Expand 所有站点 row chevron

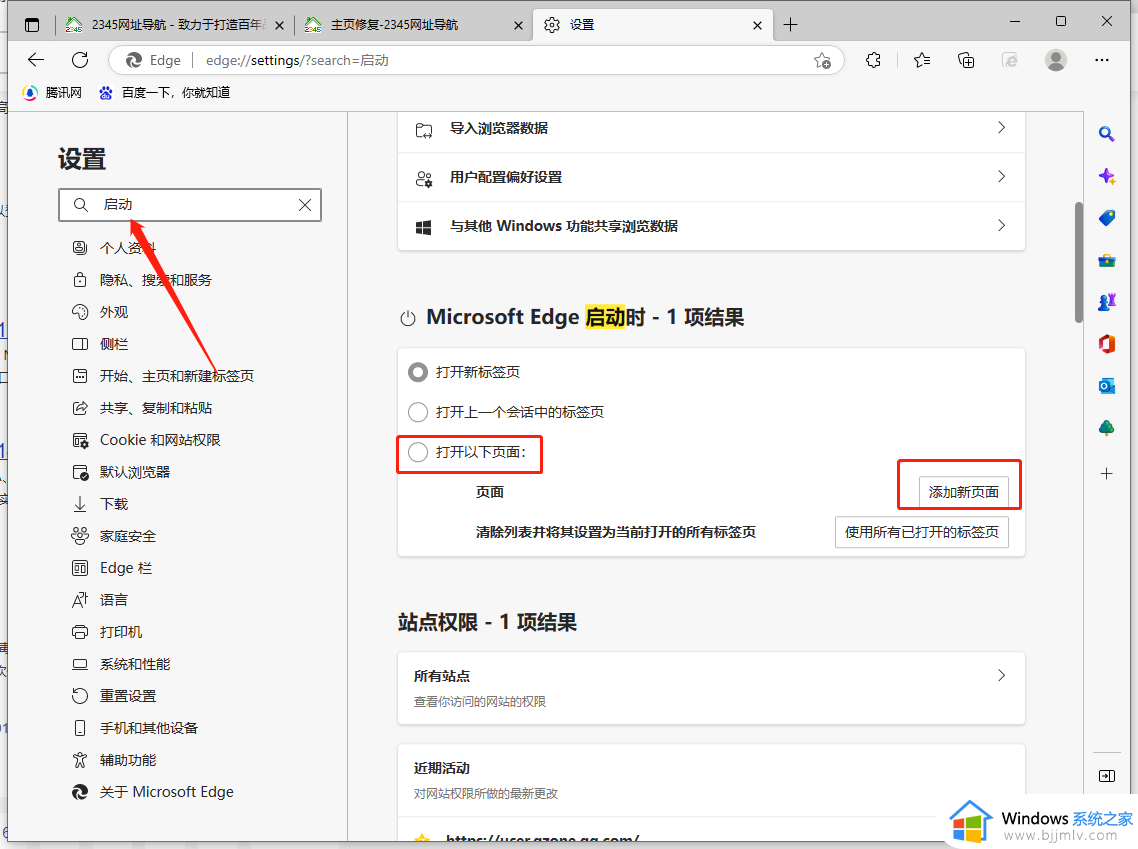1002,676
